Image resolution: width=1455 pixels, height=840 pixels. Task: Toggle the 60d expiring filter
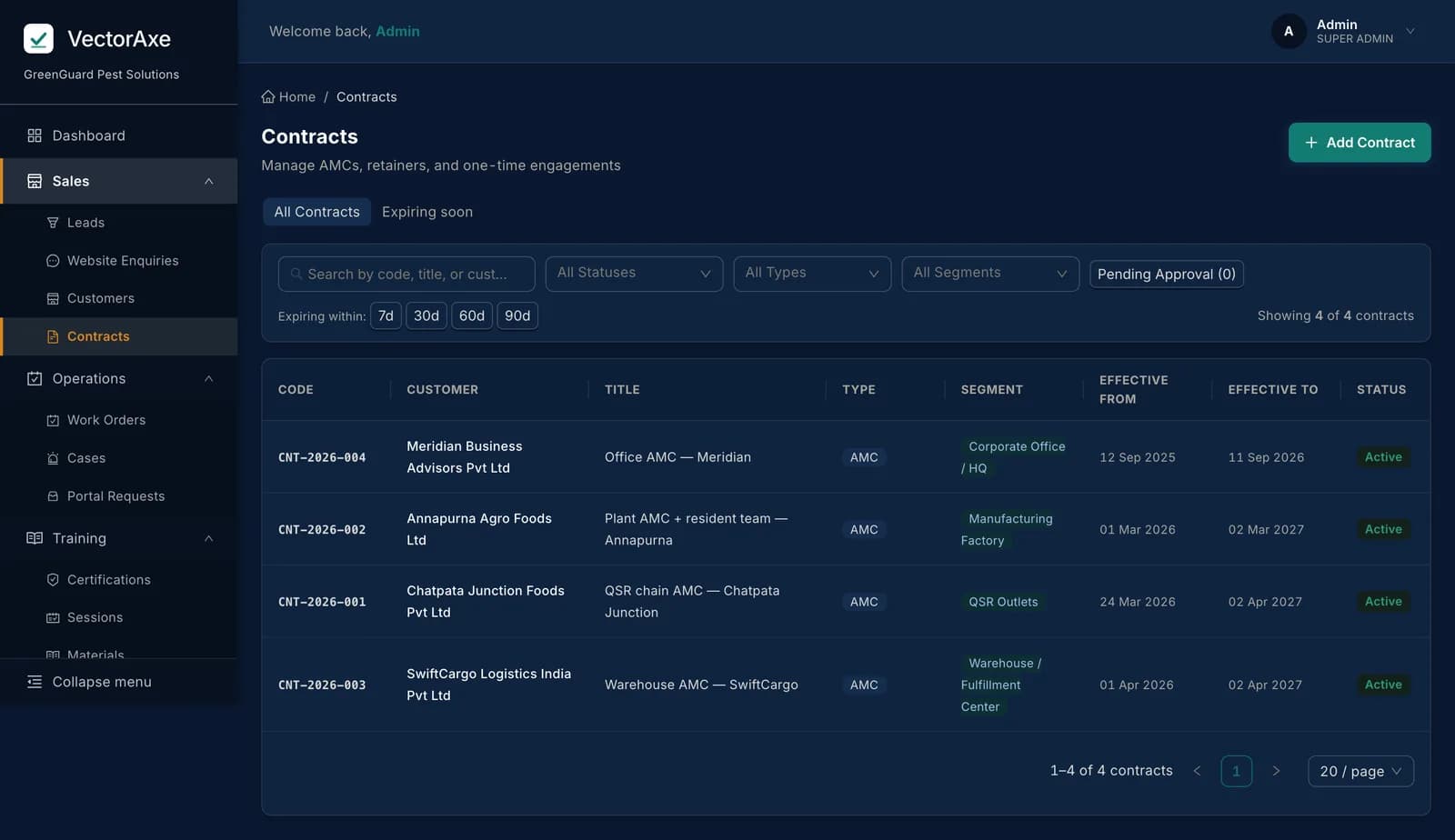(x=472, y=315)
